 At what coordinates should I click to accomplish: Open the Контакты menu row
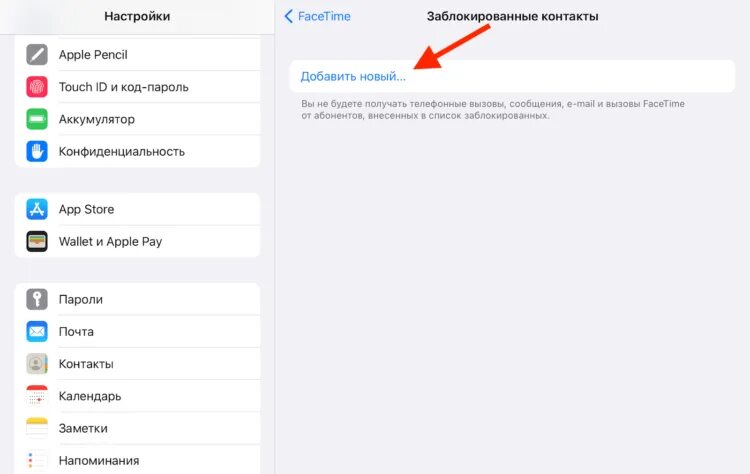[x=138, y=364]
